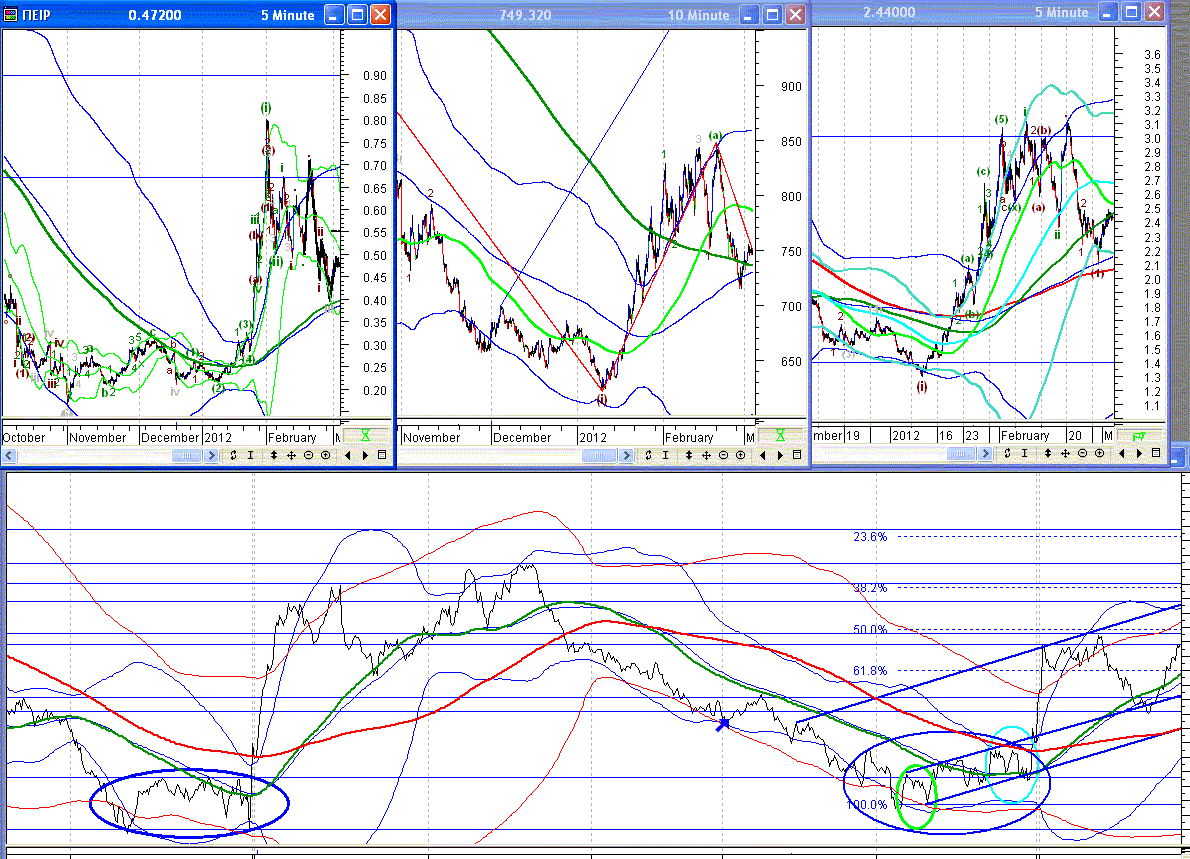Screen dimensions: 1190x859
Task: Click blue cross marker on bottom chart
Action: 722,725
